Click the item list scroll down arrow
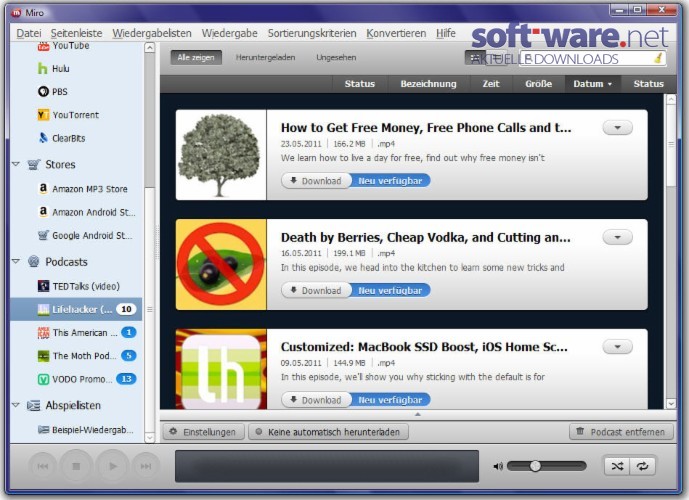The height and width of the screenshot is (500, 689). (x=671, y=403)
